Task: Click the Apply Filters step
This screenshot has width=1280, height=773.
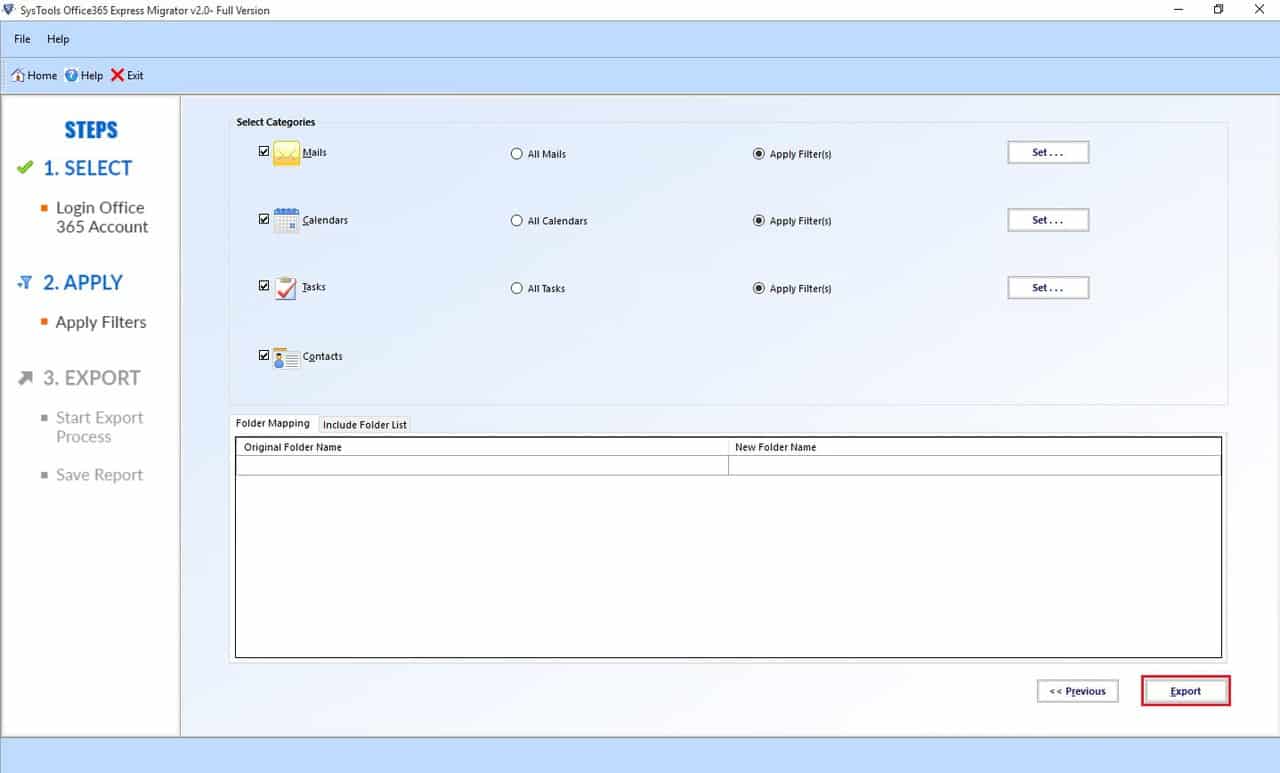Action: [101, 322]
